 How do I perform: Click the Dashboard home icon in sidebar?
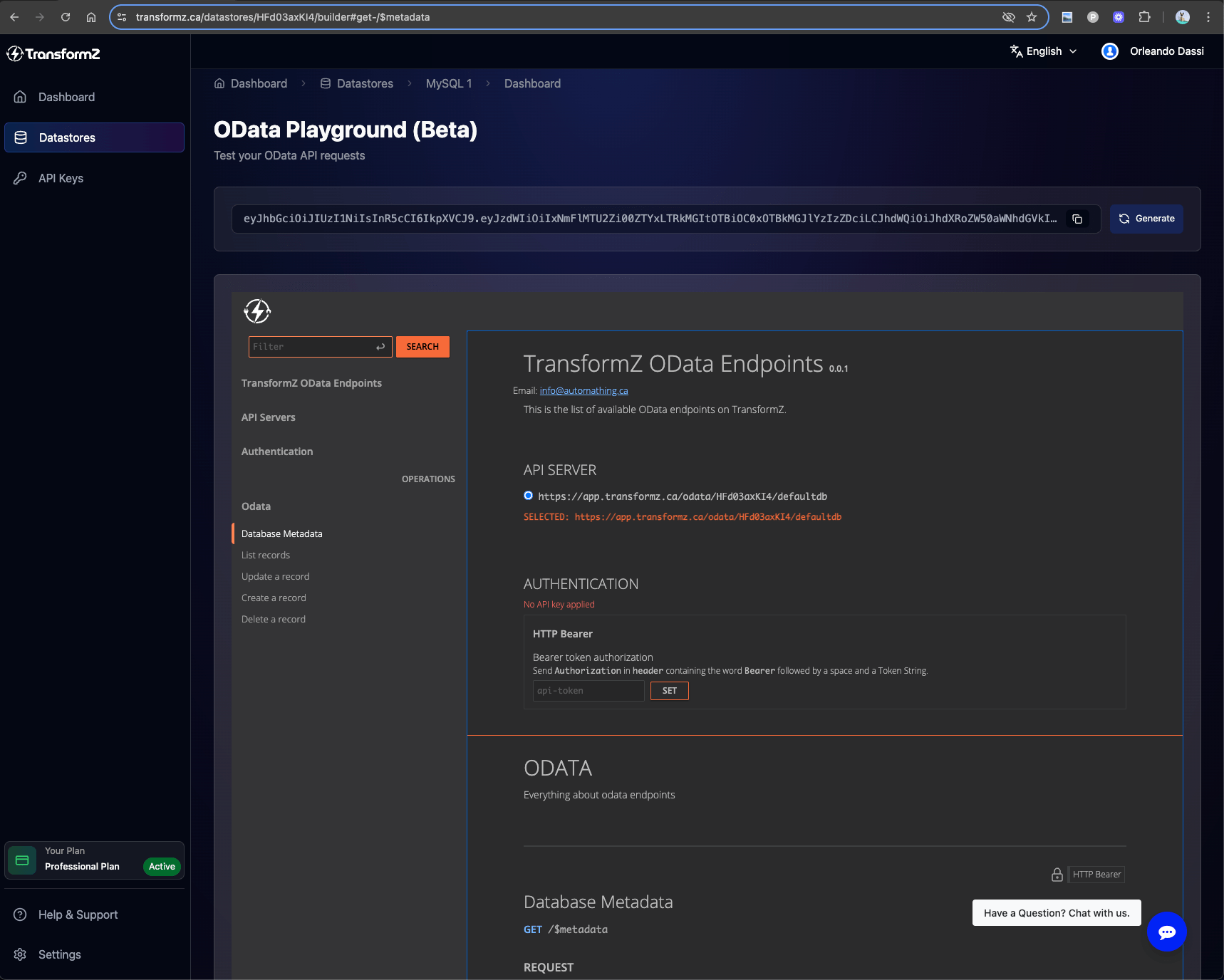(20, 96)
